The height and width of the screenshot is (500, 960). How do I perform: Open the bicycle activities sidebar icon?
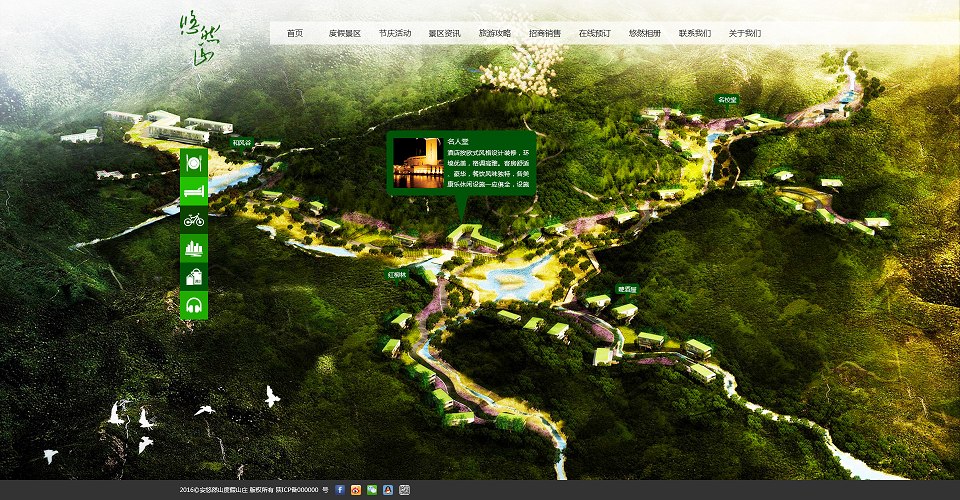click(x=194, y=219)
